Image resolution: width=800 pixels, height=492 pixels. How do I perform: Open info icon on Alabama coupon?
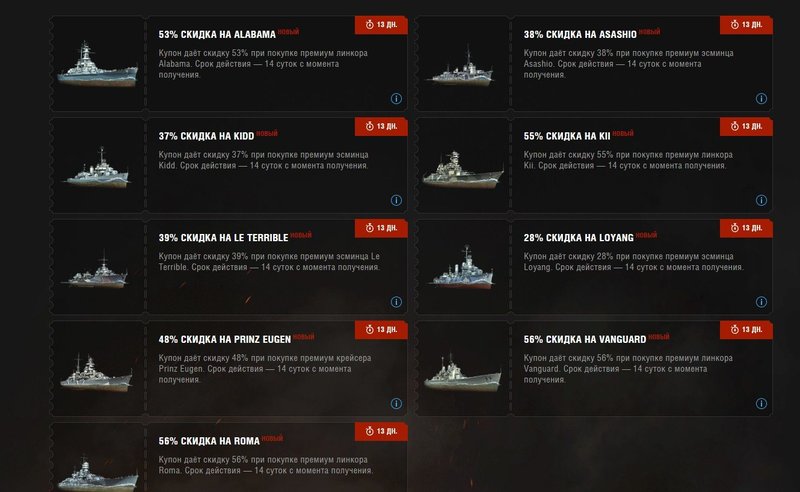396,99
